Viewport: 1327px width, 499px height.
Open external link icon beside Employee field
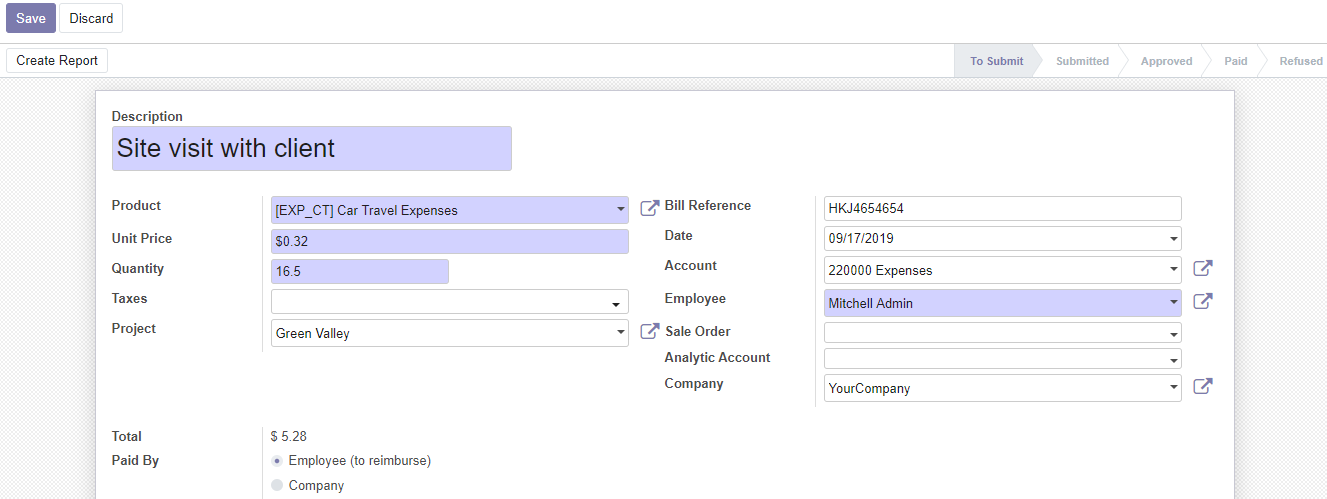[x=1202, y=301]
